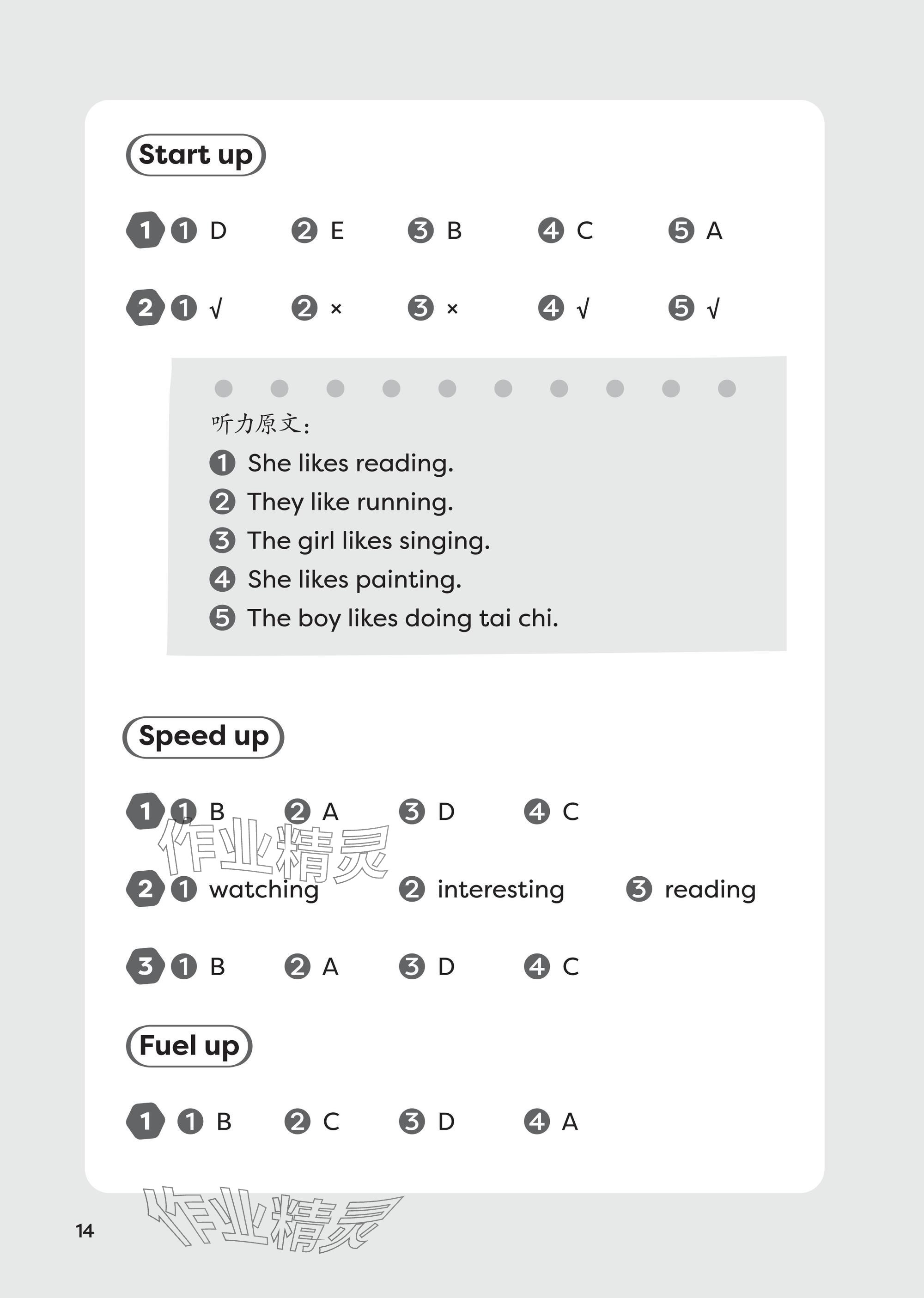Click the sentence "The girl likes singing."
Viewport: 924px width, 1298px height.
tap(368, 541)
